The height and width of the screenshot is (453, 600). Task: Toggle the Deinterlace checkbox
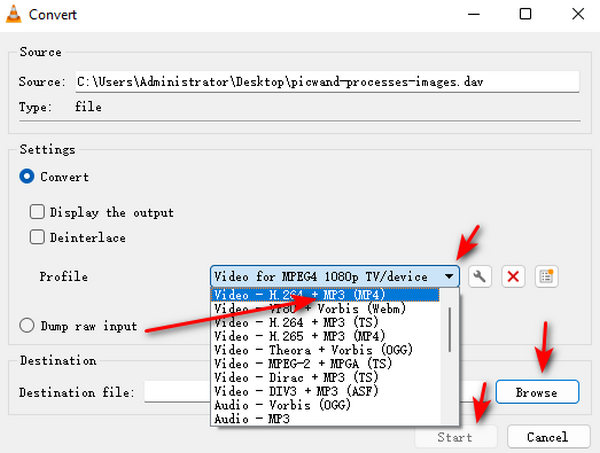[x=37, y=237]
